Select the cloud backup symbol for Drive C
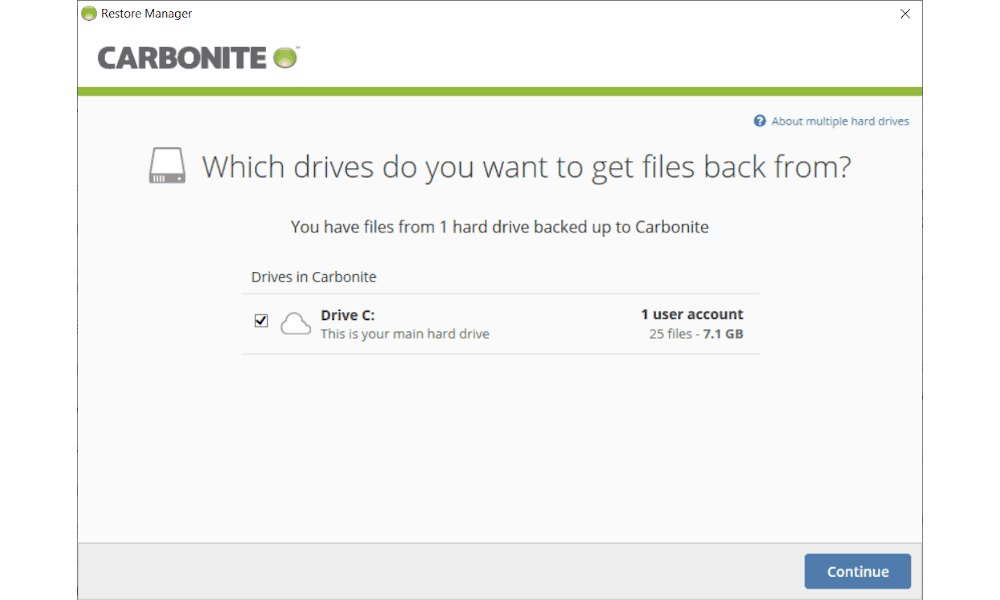The image size is (1000, 600). 295,323
